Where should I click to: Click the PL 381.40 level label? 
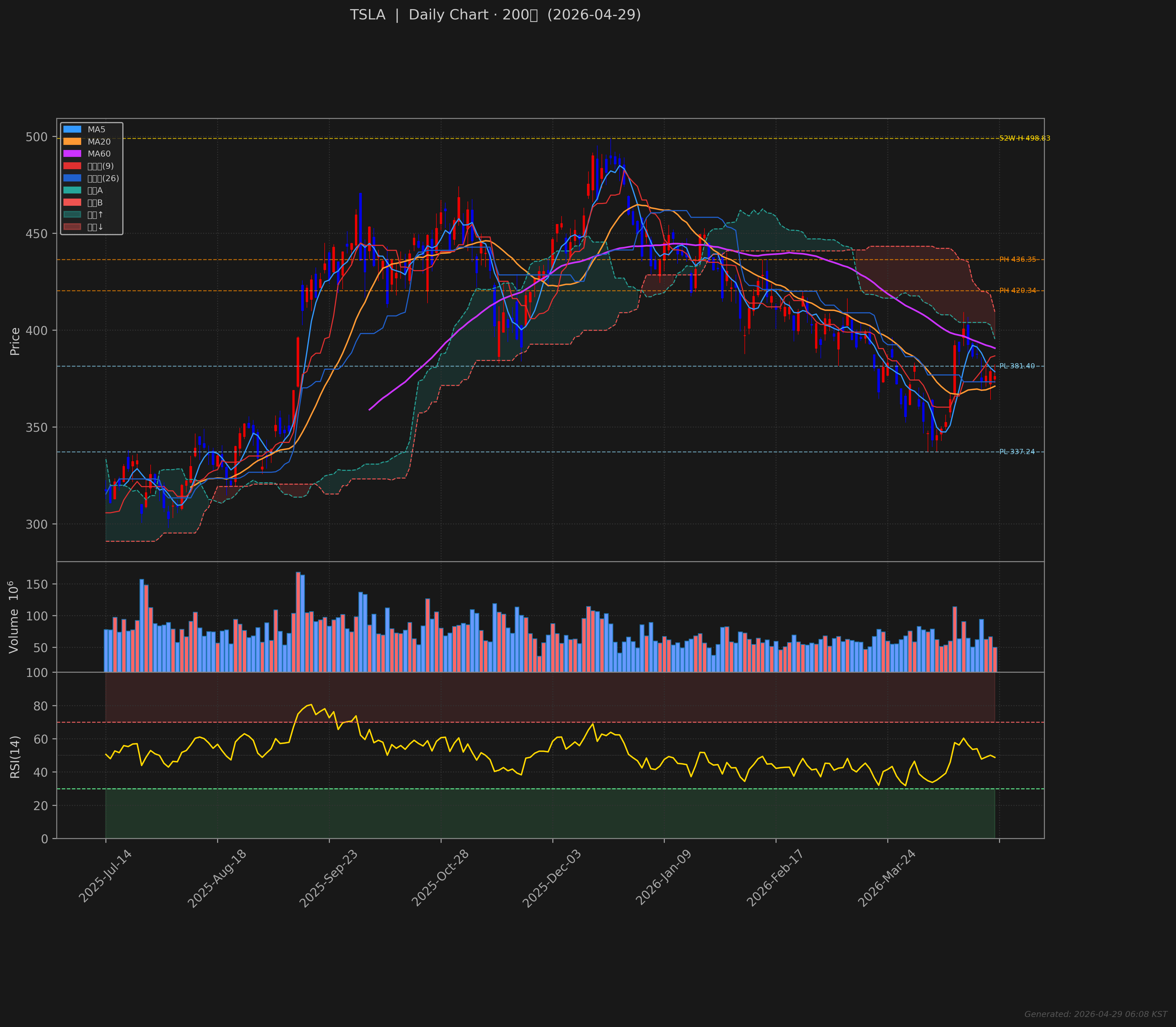pyautogui.click(x=1017, y=366)
